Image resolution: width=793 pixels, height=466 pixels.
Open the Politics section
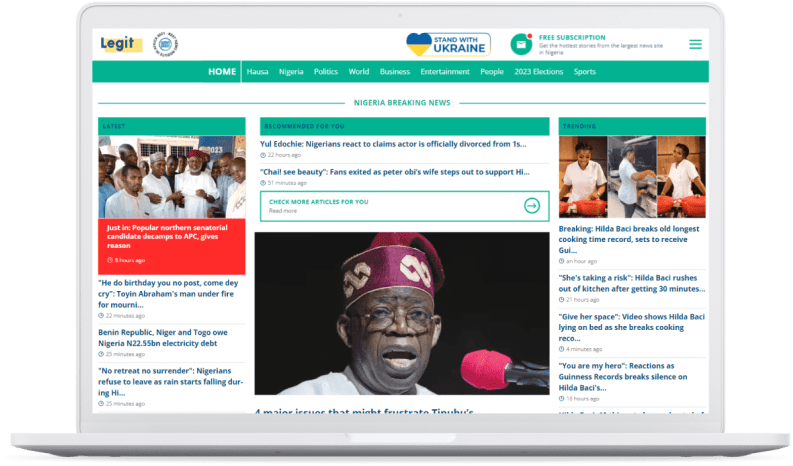click(x=326, y=72)
